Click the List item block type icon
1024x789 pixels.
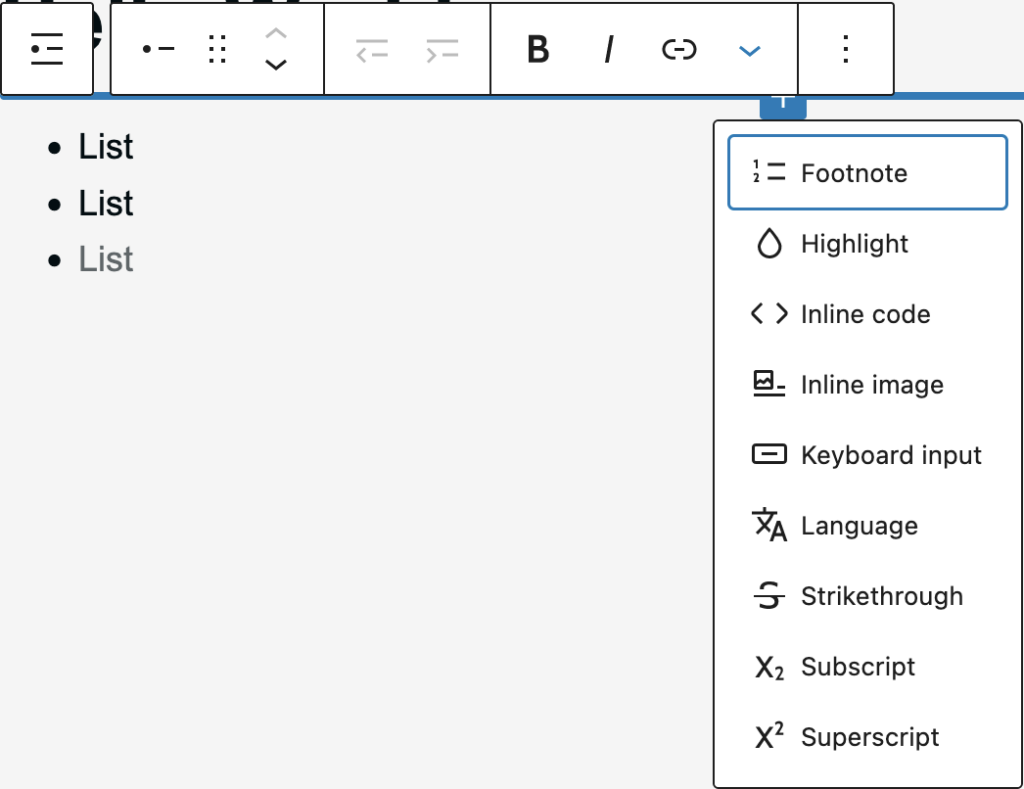coord(158,49)
